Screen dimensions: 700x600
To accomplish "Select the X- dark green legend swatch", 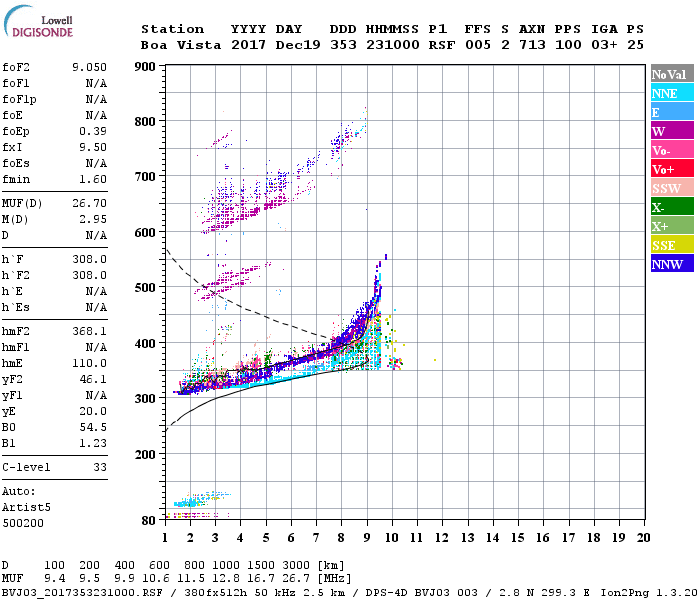I will 672,207.
